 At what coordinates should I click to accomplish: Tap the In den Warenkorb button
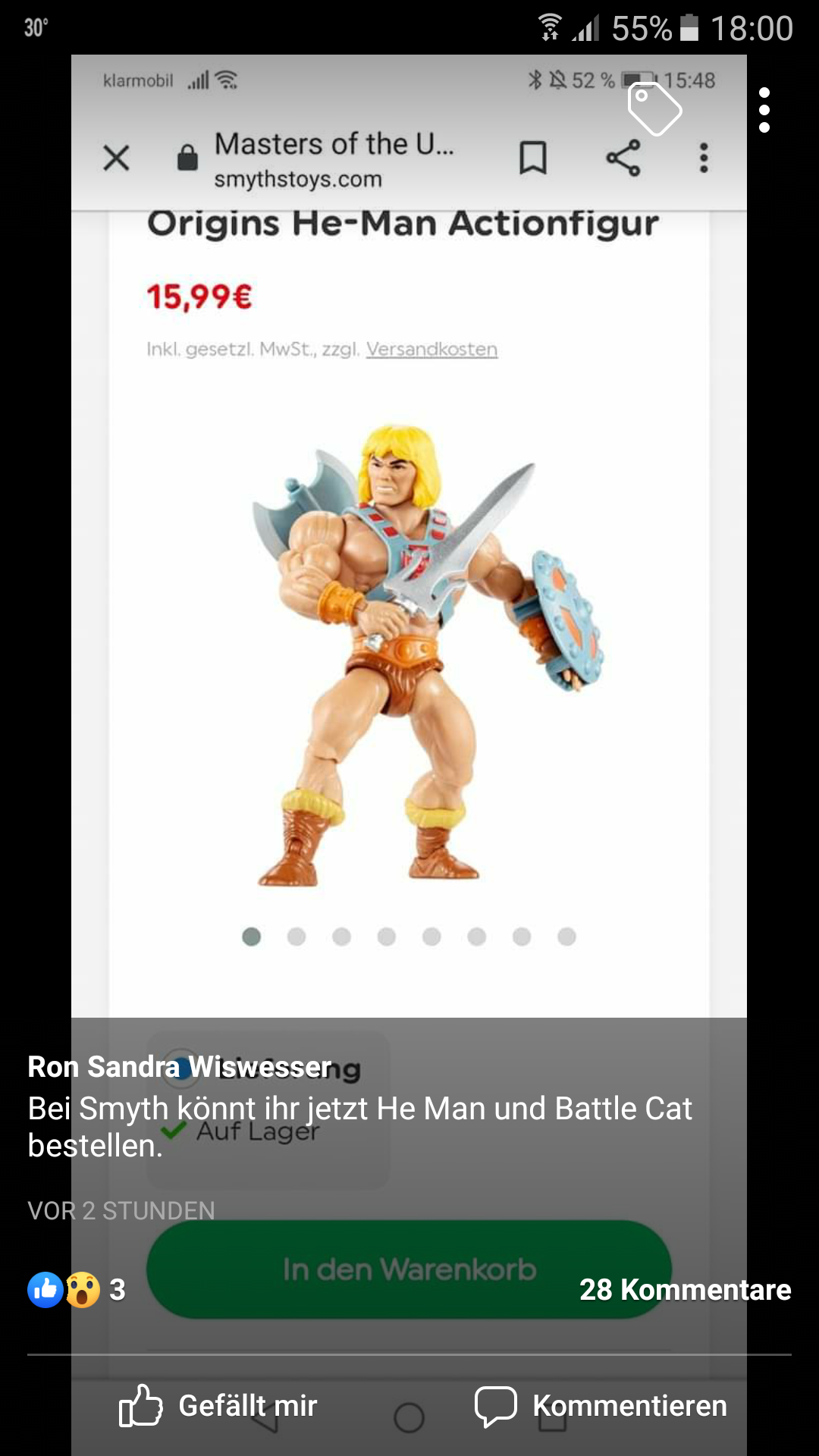[409, 1269]
